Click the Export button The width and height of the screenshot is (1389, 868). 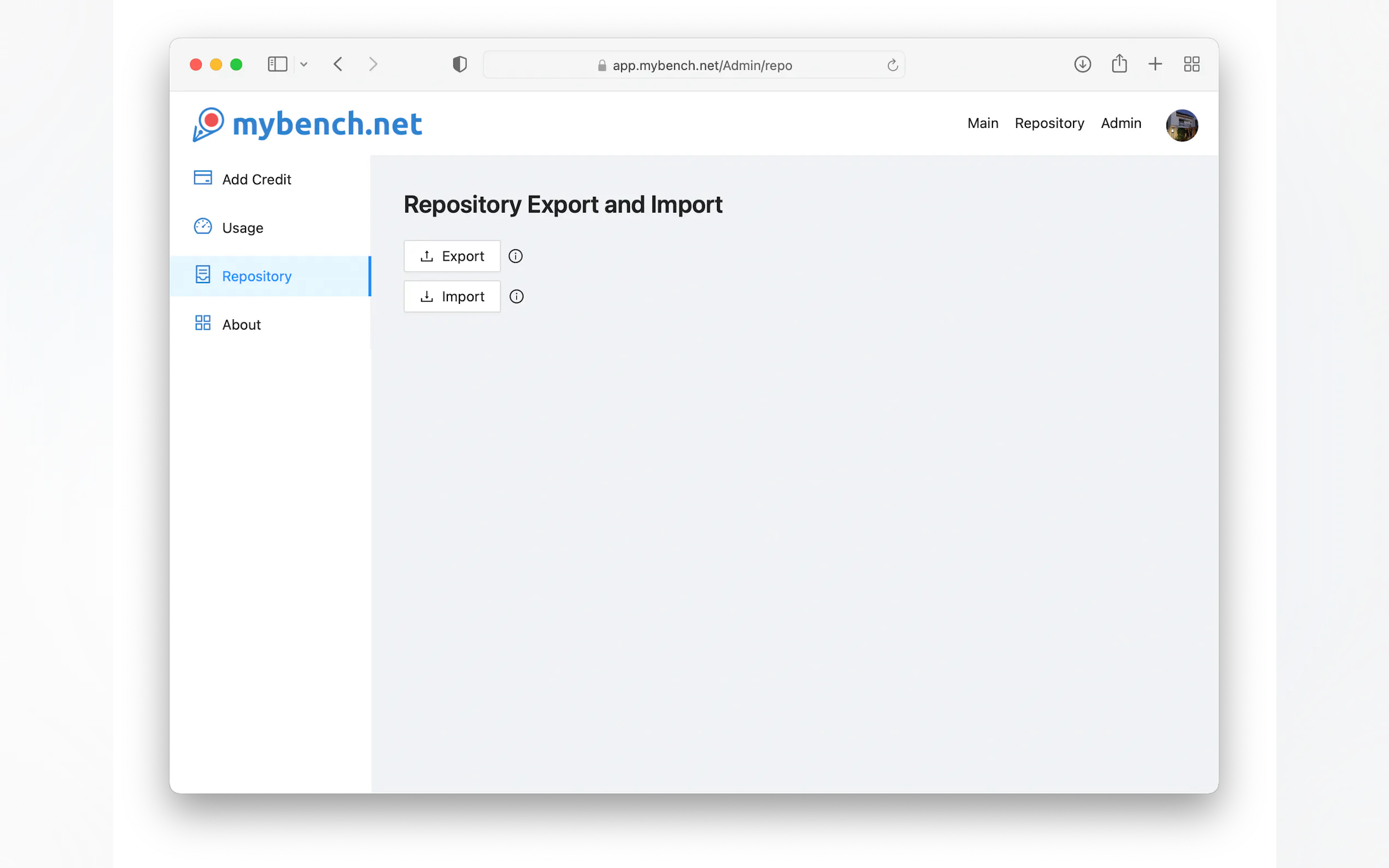[452, 256]
